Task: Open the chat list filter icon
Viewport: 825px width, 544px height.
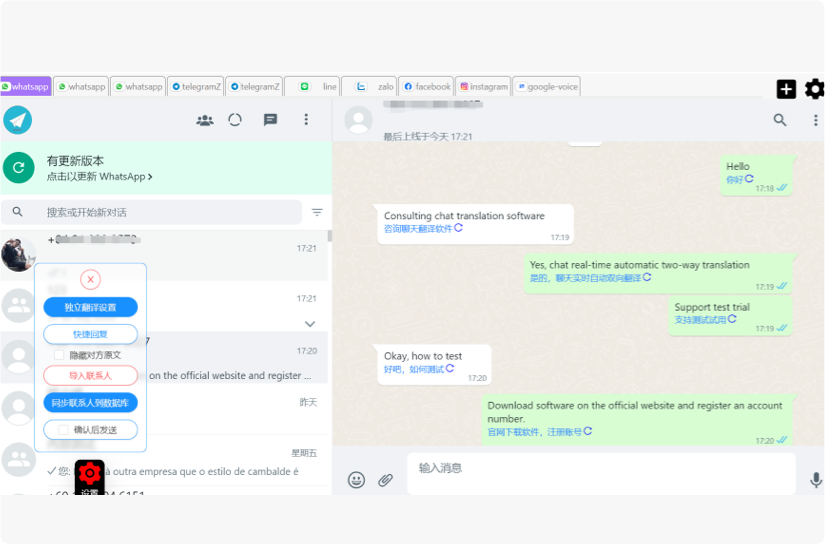Action: click(317, 212)
